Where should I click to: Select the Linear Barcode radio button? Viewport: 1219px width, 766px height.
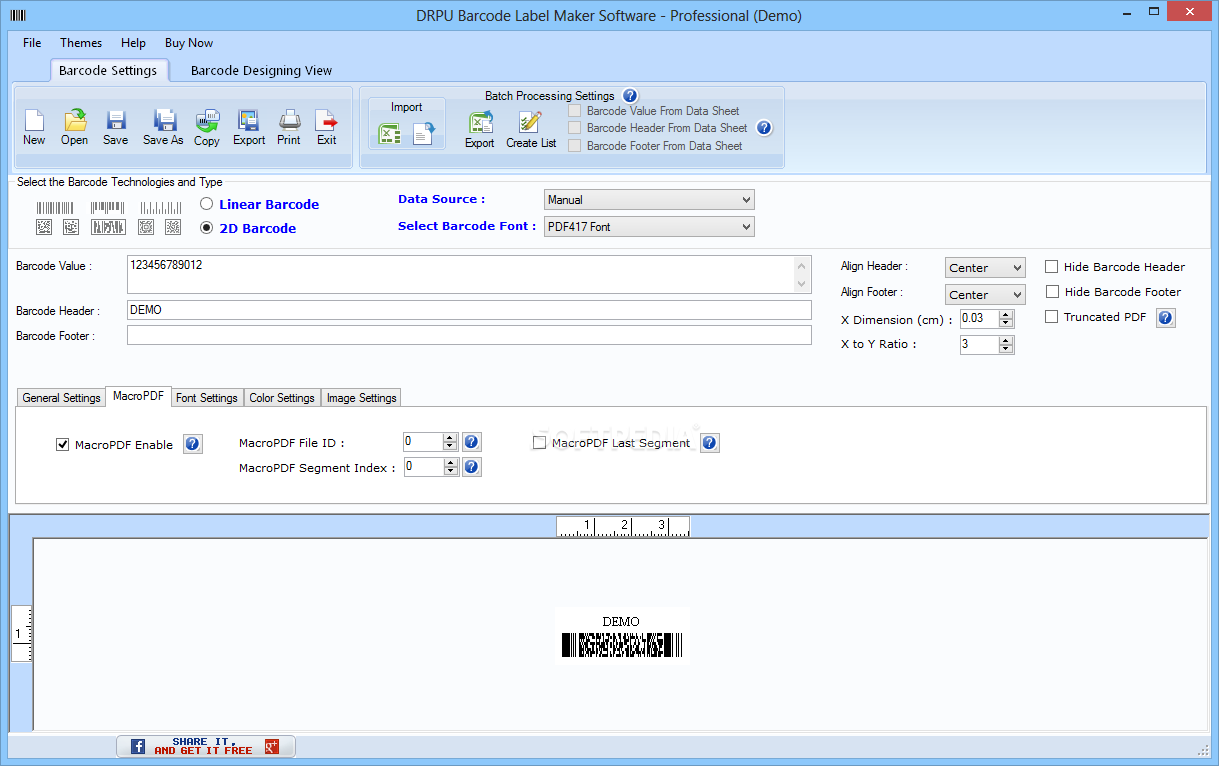coord(207,204)
